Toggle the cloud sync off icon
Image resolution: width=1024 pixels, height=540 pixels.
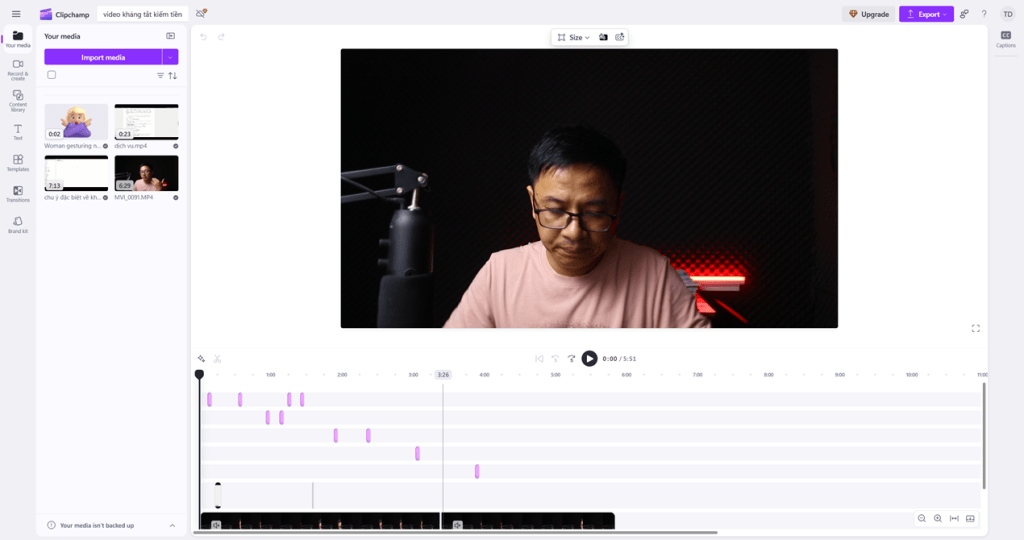click(201, 14)
